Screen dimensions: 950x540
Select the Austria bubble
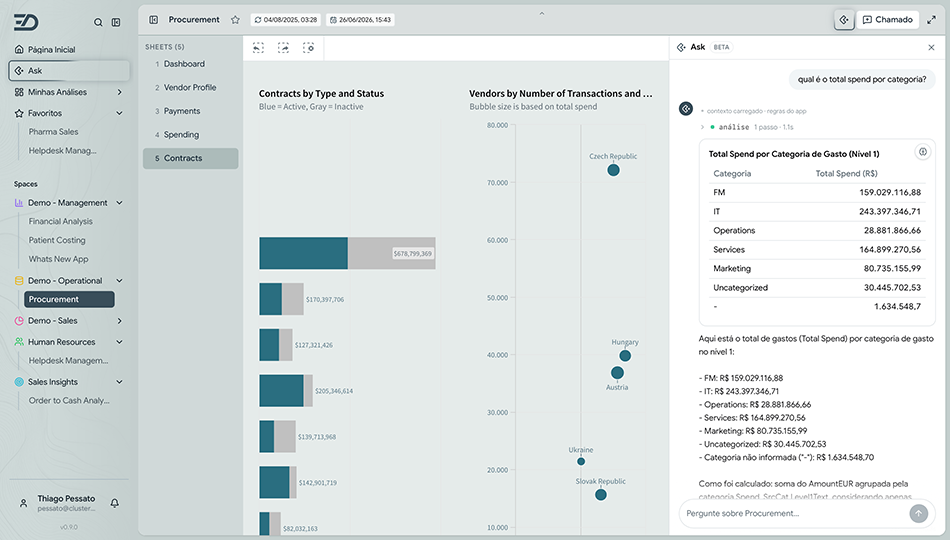(617, 373)
